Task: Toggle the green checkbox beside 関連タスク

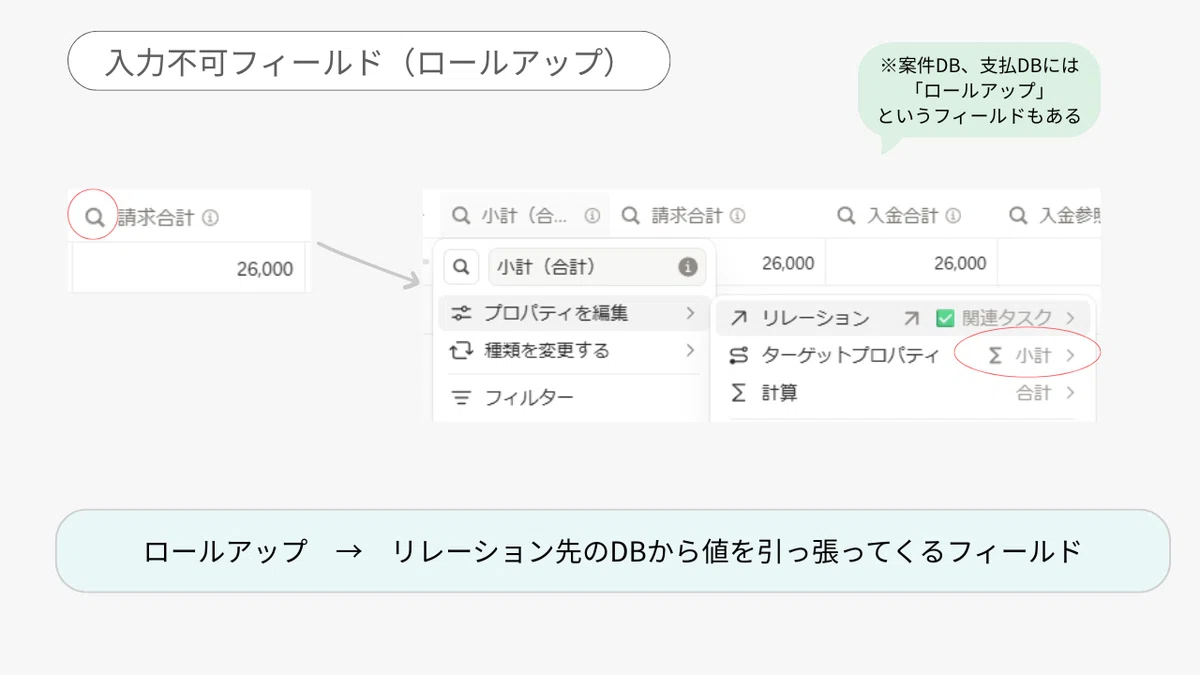Action: (945, 318)
